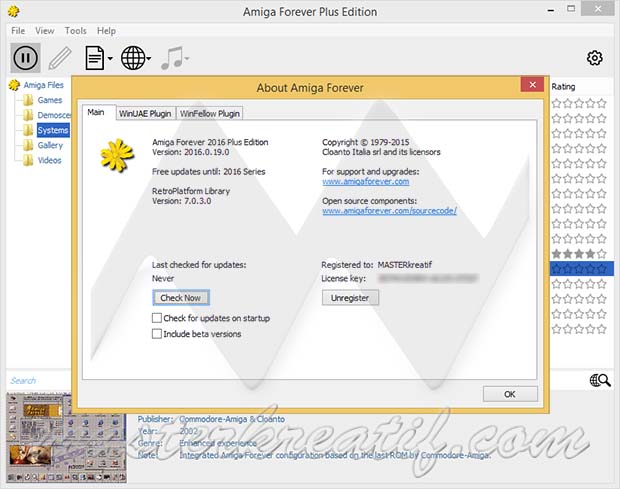Confirm the dialog with the OK button
The height and width of the screenshot is (489, 620).
pos(510,394)
